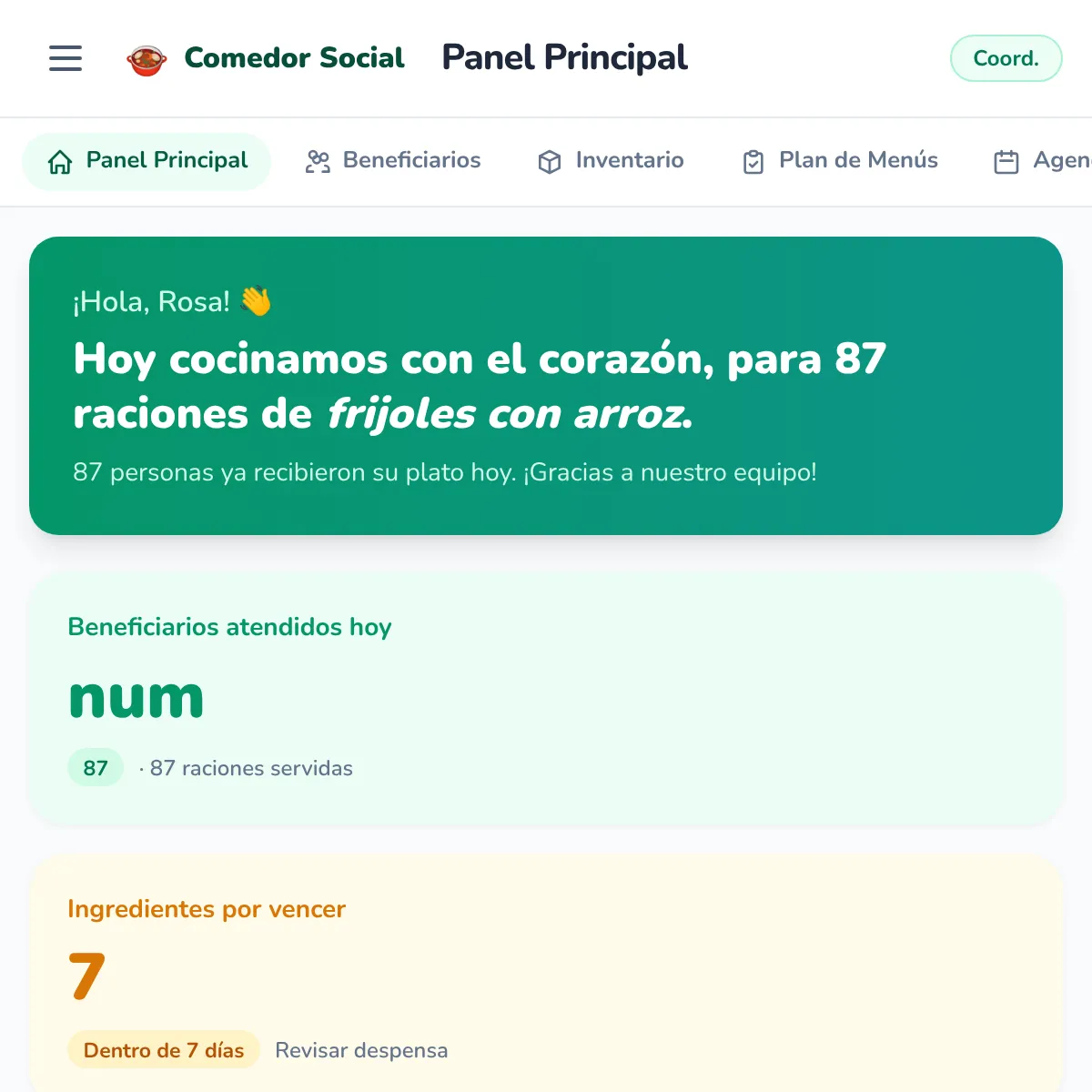Click the cooking pot logo icon

tap(147, 60)
